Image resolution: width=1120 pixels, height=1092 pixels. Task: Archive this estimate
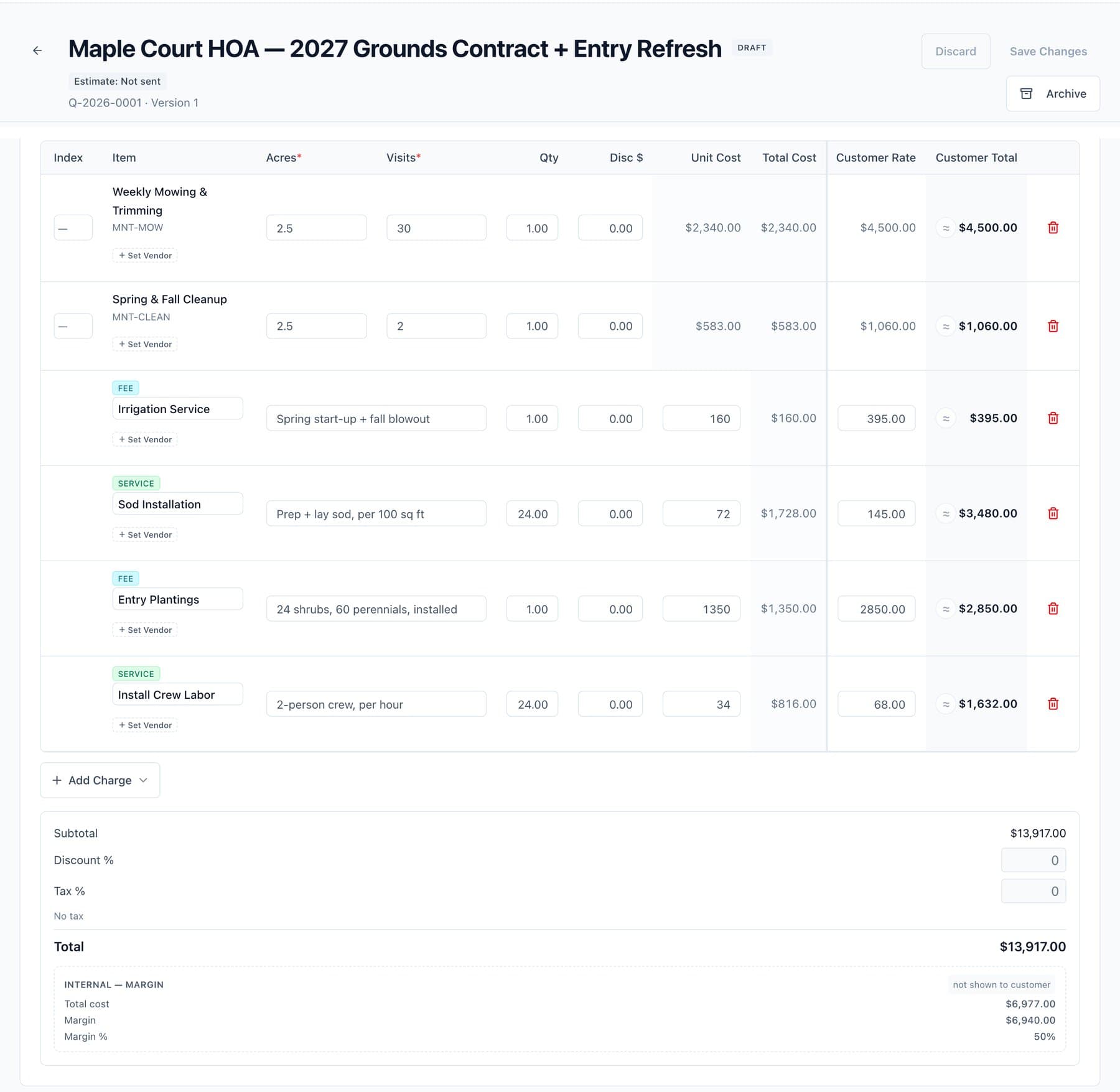pos(1053,93)
